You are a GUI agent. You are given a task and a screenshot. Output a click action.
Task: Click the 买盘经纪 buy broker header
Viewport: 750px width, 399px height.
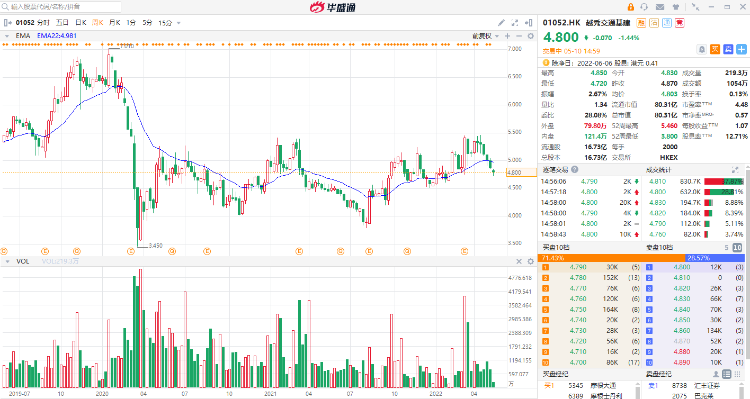[554, 374]
